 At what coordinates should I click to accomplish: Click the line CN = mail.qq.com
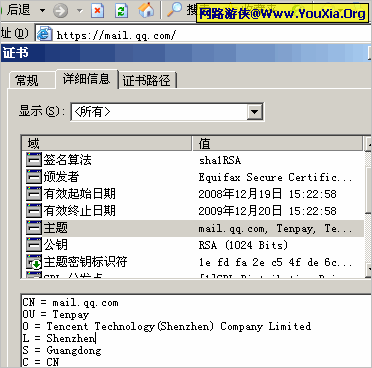(70, 303)
